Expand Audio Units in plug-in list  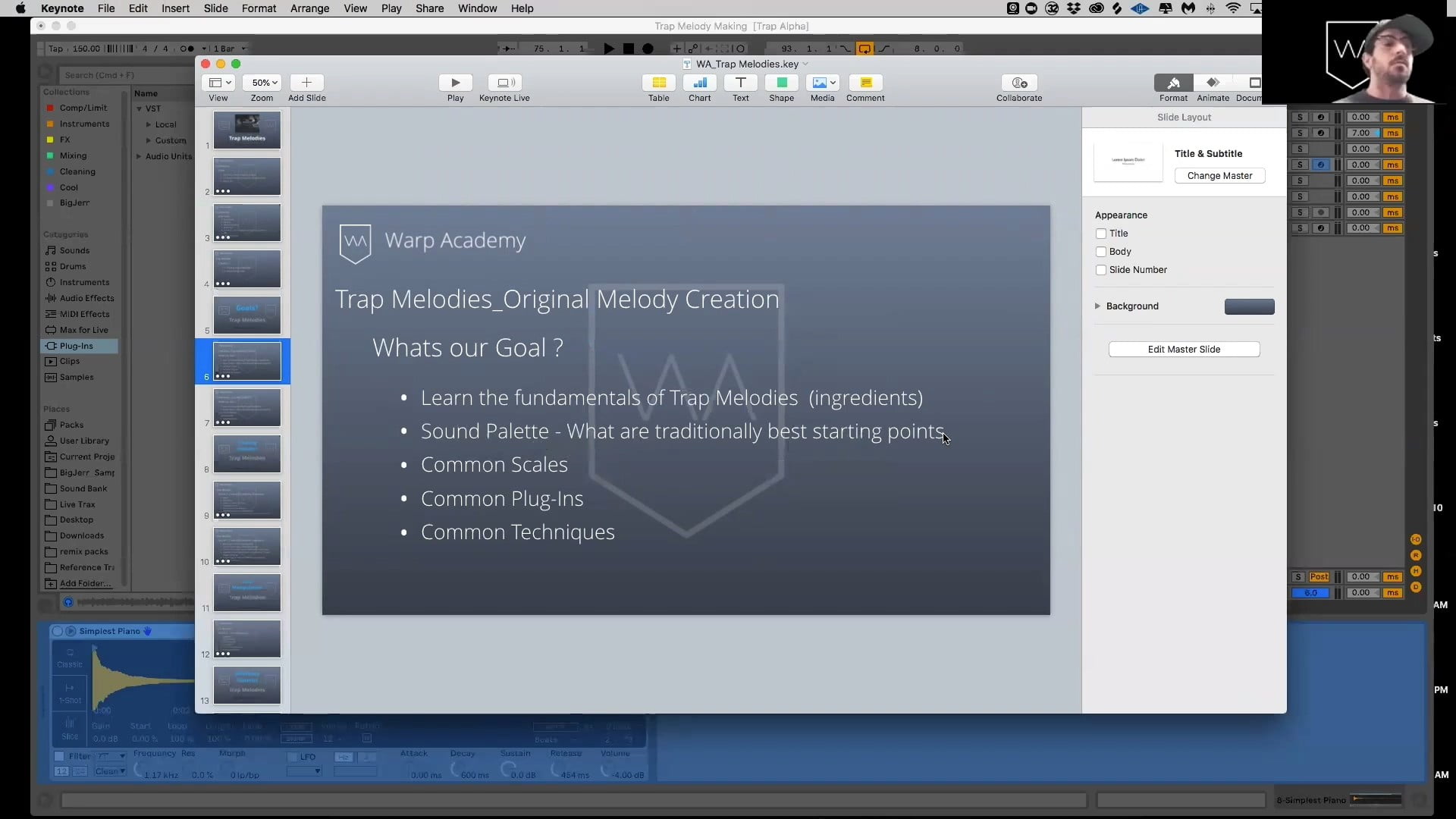point(139,157)
